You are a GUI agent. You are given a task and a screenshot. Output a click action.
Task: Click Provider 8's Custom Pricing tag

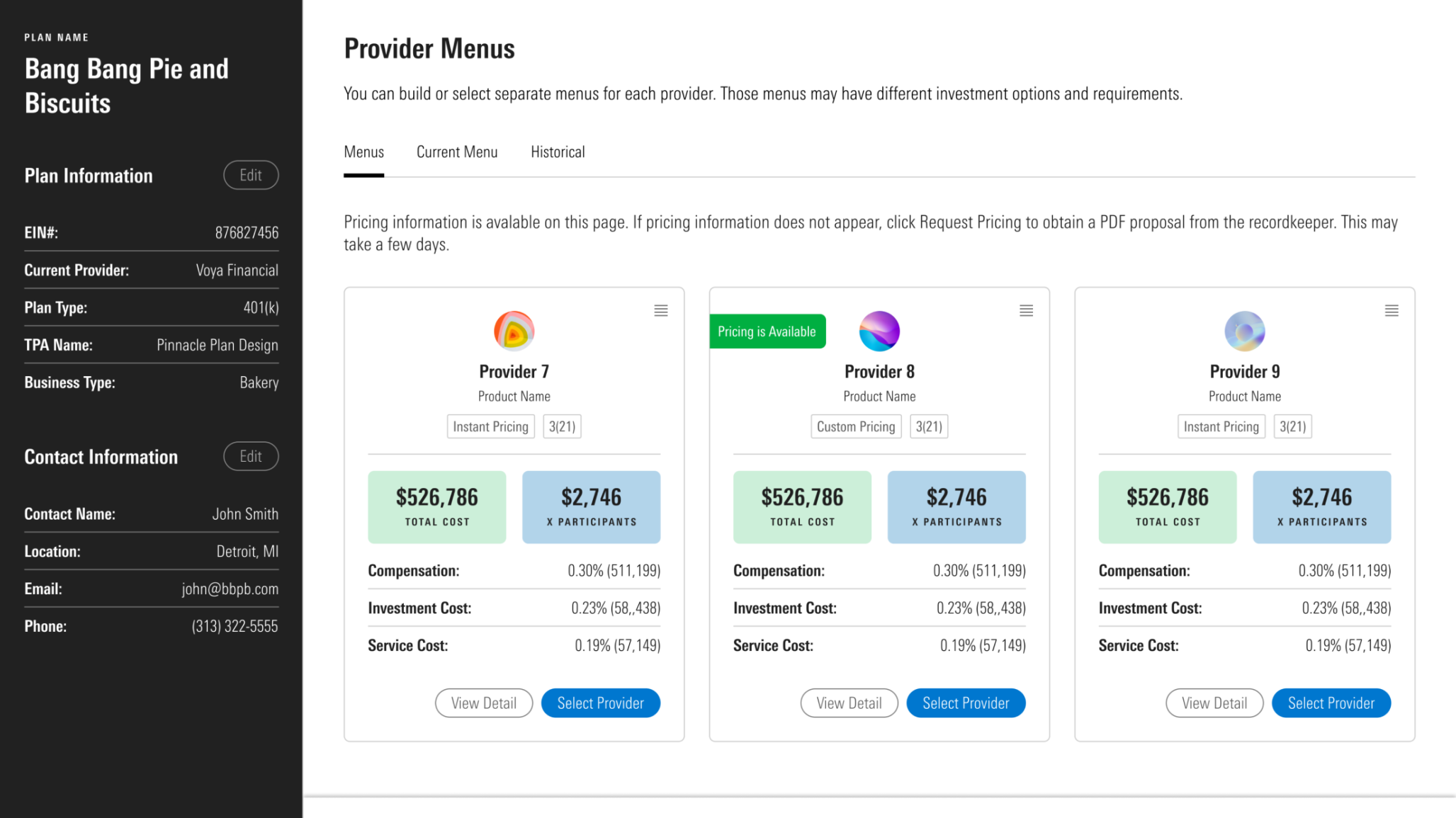point(856,427)
